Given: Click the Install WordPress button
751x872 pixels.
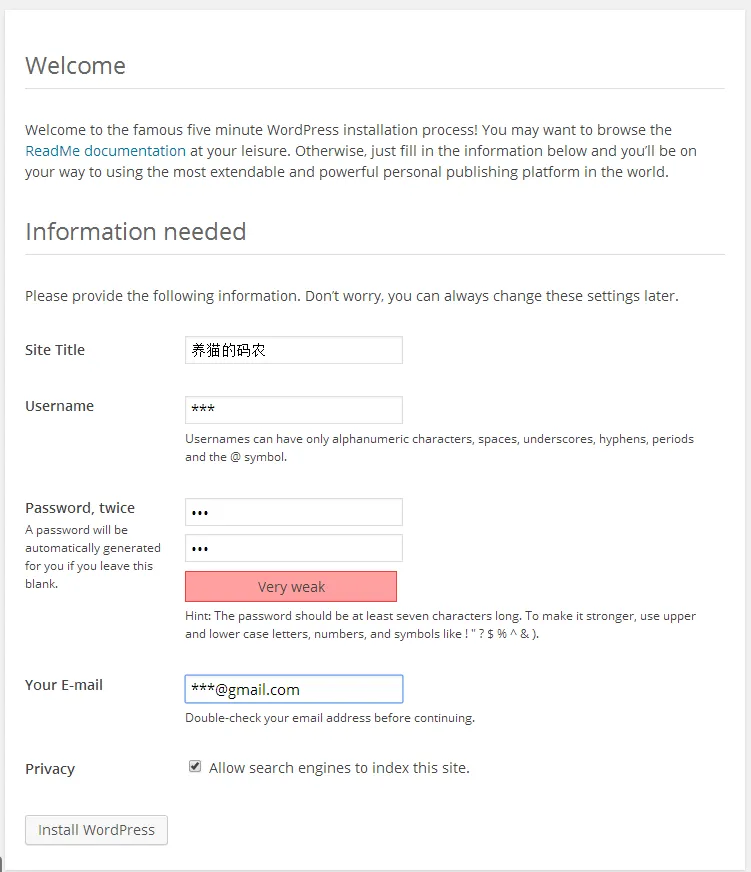Looking at the screenshot, I should [x=96, y=830].
